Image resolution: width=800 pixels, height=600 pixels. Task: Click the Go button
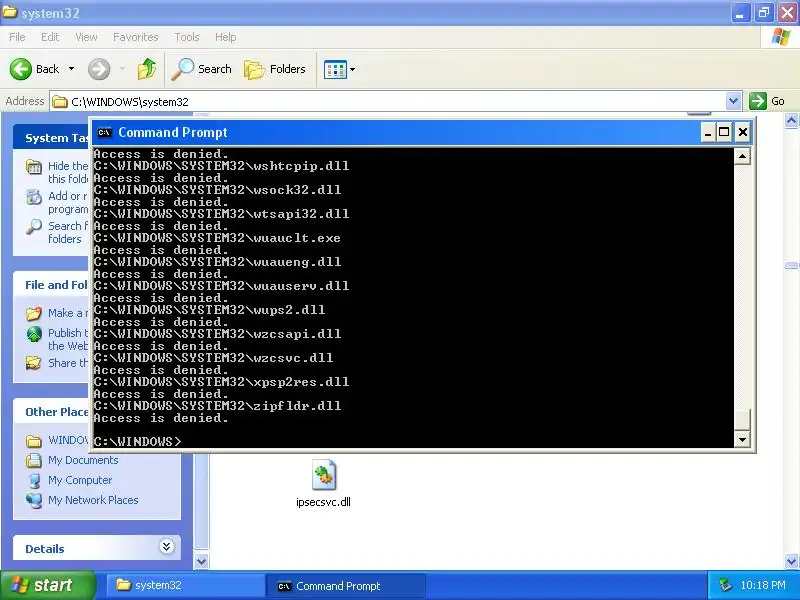click(x=767, y=101)
